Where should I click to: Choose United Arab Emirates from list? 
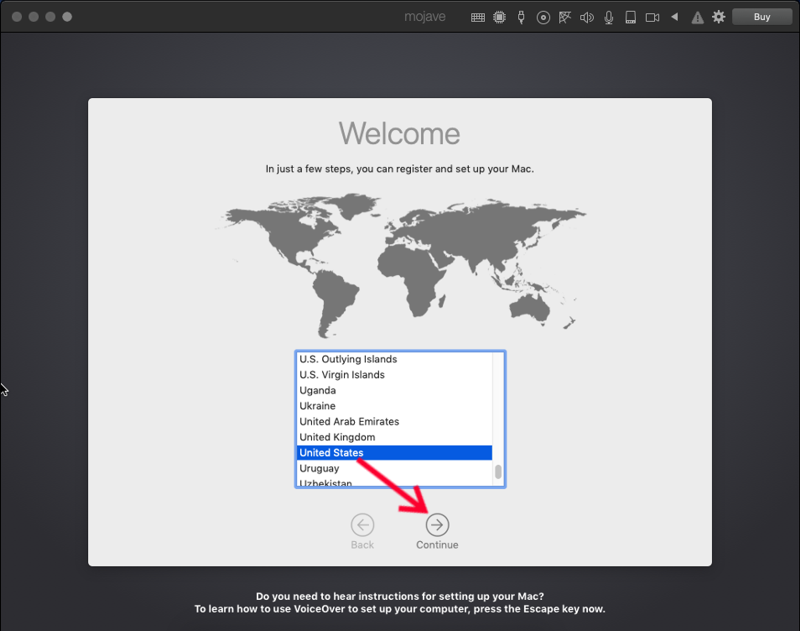[x=349, y=422]
